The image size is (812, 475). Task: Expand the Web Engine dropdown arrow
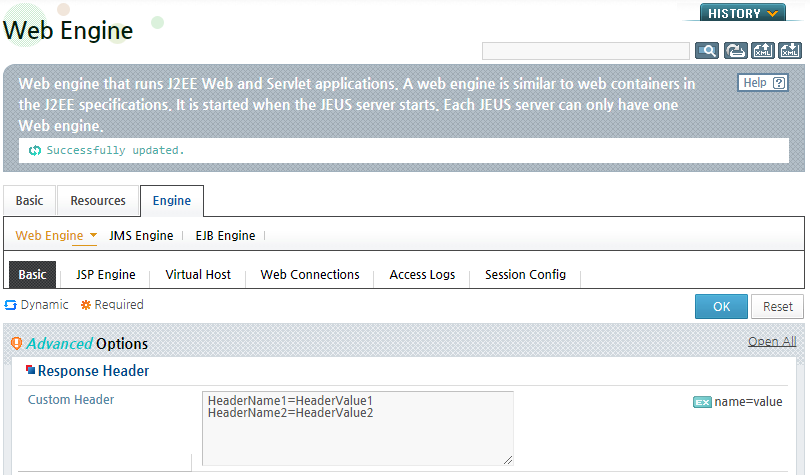coord(93,235)
